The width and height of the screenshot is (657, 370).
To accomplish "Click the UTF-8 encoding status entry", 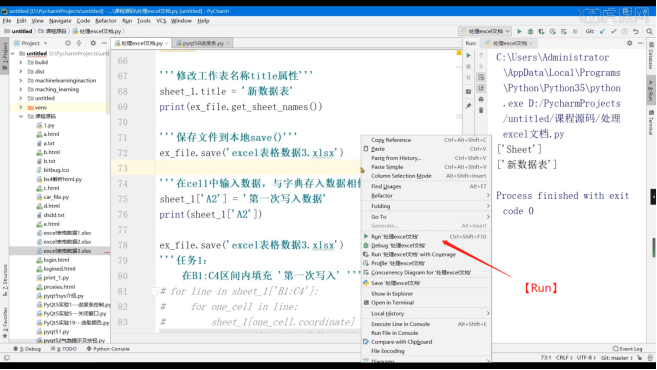I will pyautogui.click(x=586, y=358).
